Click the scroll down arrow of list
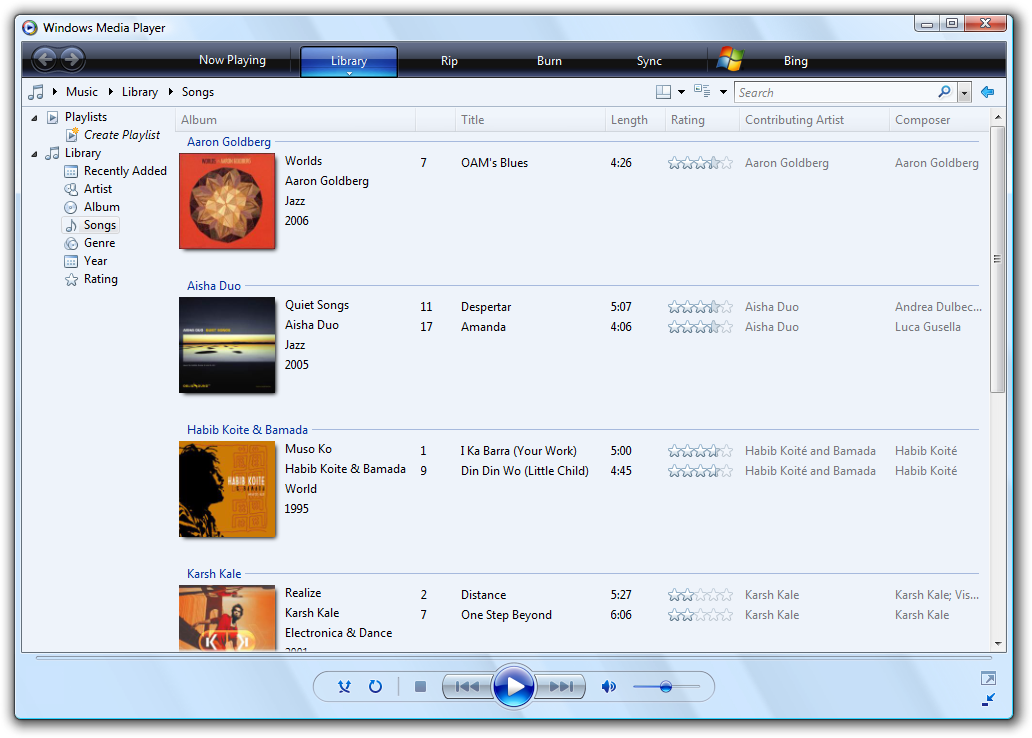The image size is (1032, 738). click(998, 644)
